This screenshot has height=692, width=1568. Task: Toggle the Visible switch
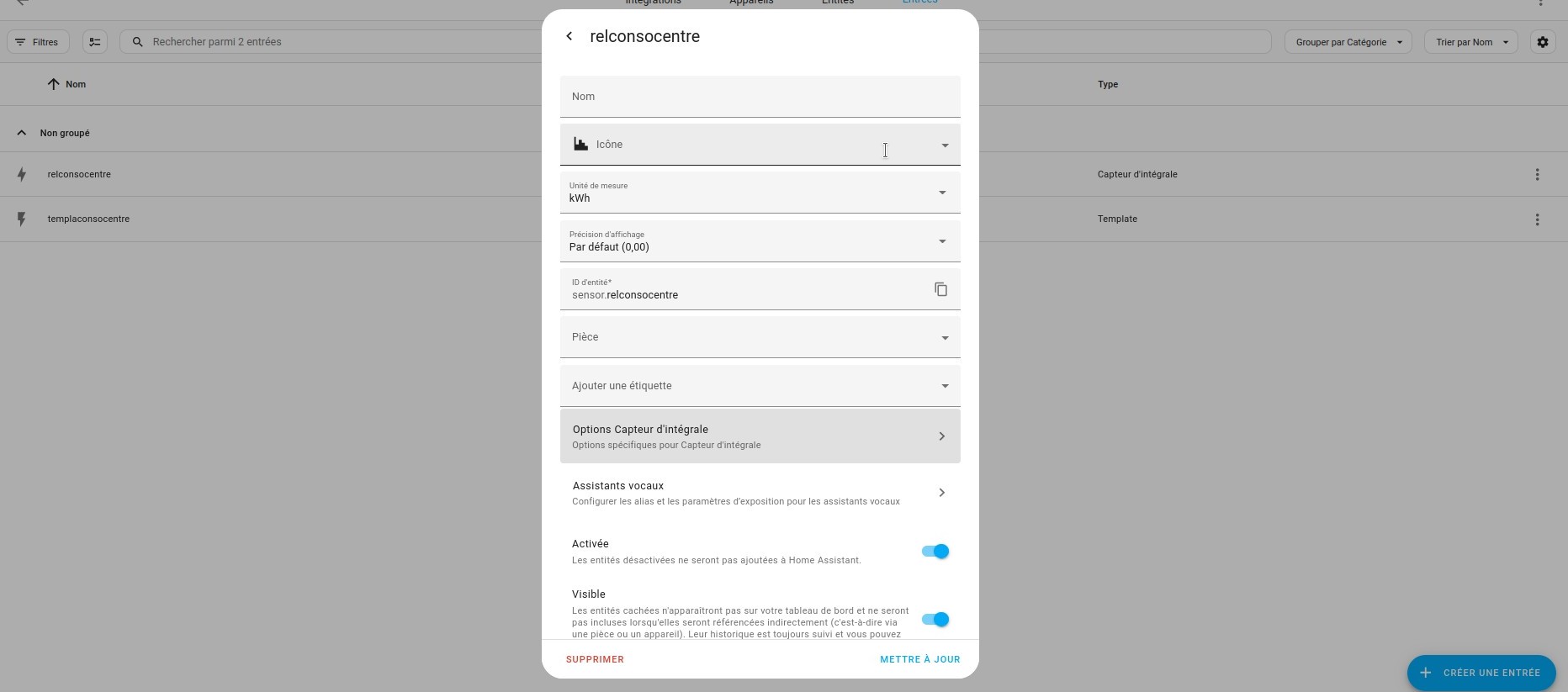(935, 620)
